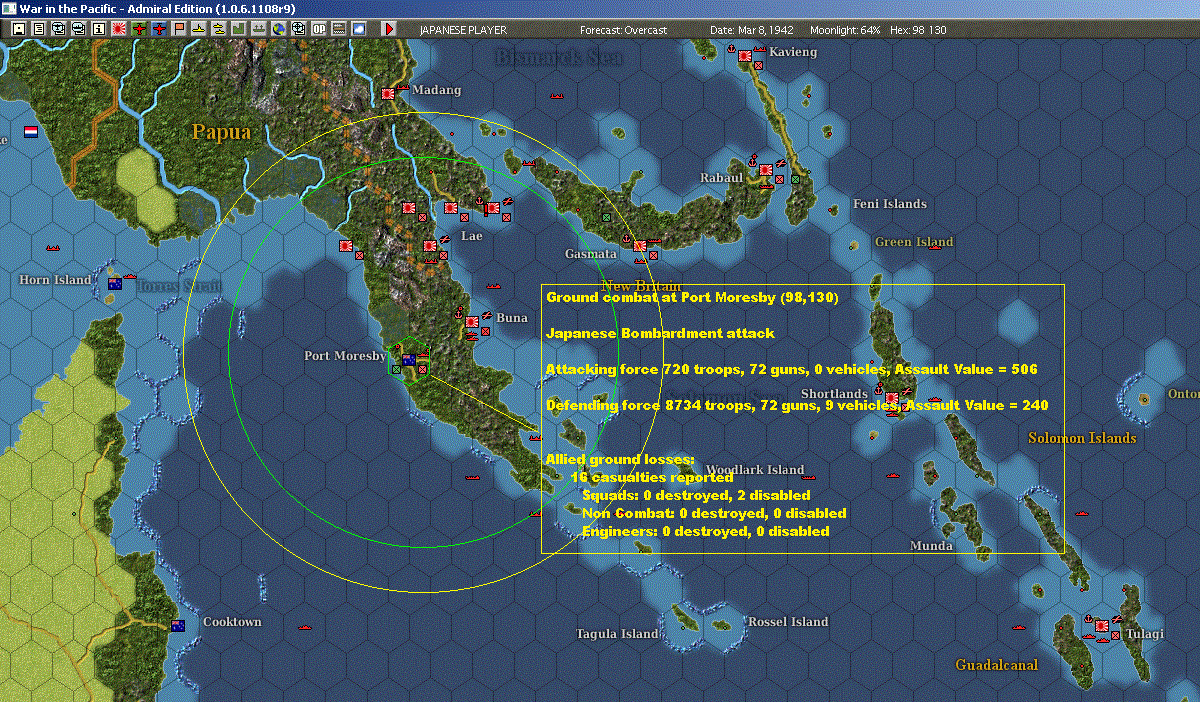The width and height of the screenshot is (1200, 702).
Task: Select Lae base flag with red exclamation mark
Action: [x=491, y=208]
